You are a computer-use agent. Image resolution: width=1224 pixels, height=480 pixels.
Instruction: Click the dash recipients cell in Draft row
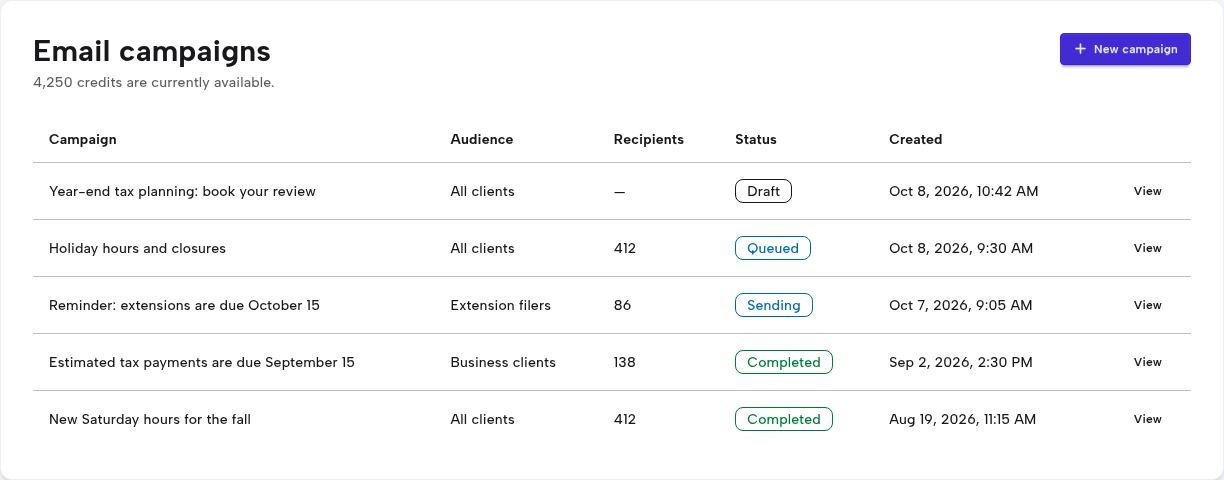pyautogui.click(x=620, y=191)
